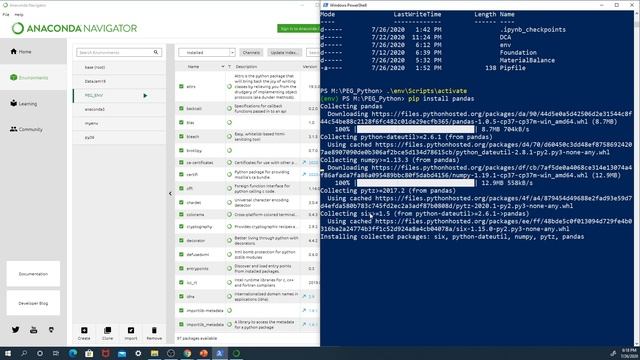640x360 pixels.
Task: Click the type circle icon for bleach
Action: [x=229, y=136]
